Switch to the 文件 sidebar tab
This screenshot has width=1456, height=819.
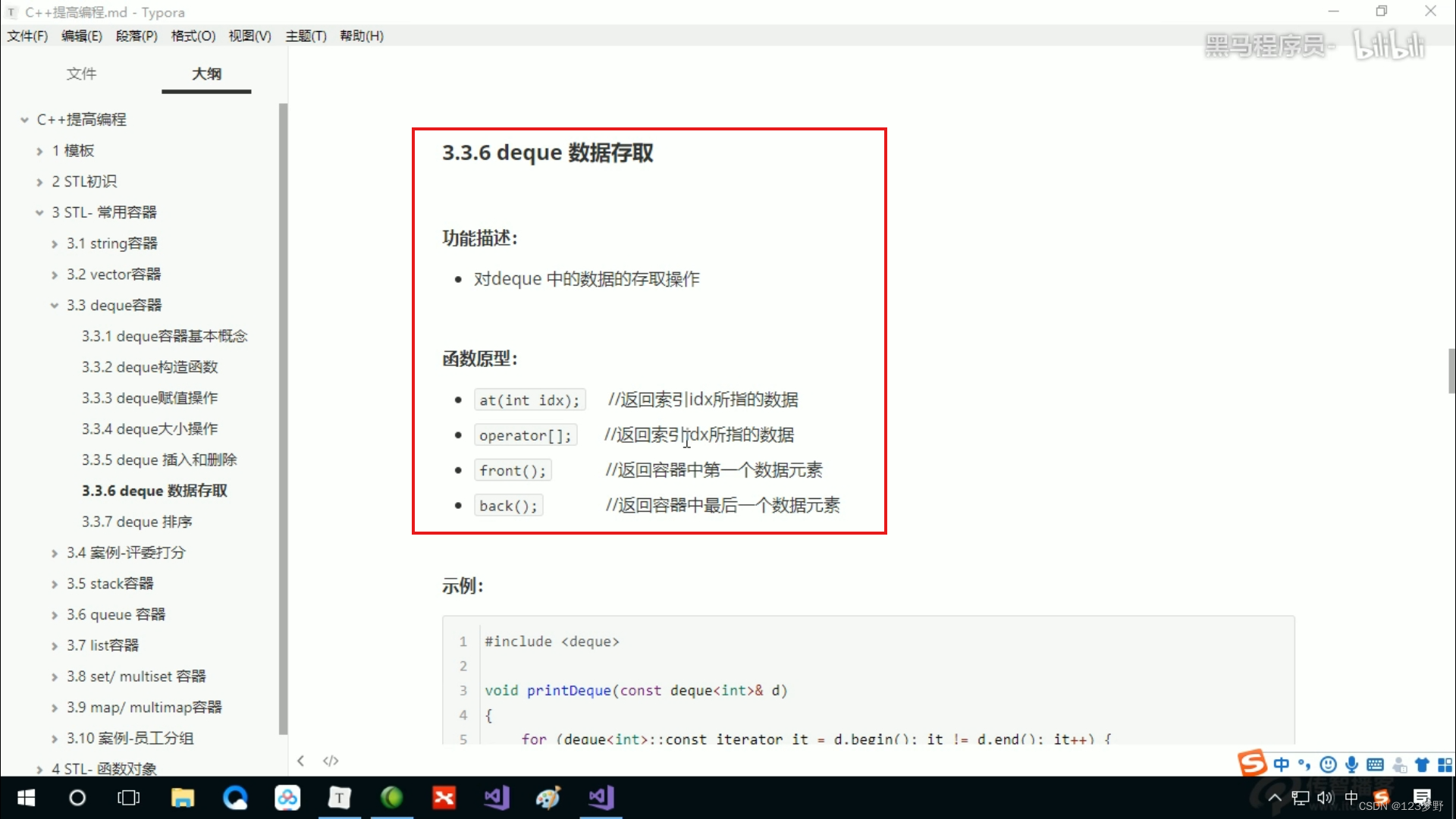(x=81, y=74)
